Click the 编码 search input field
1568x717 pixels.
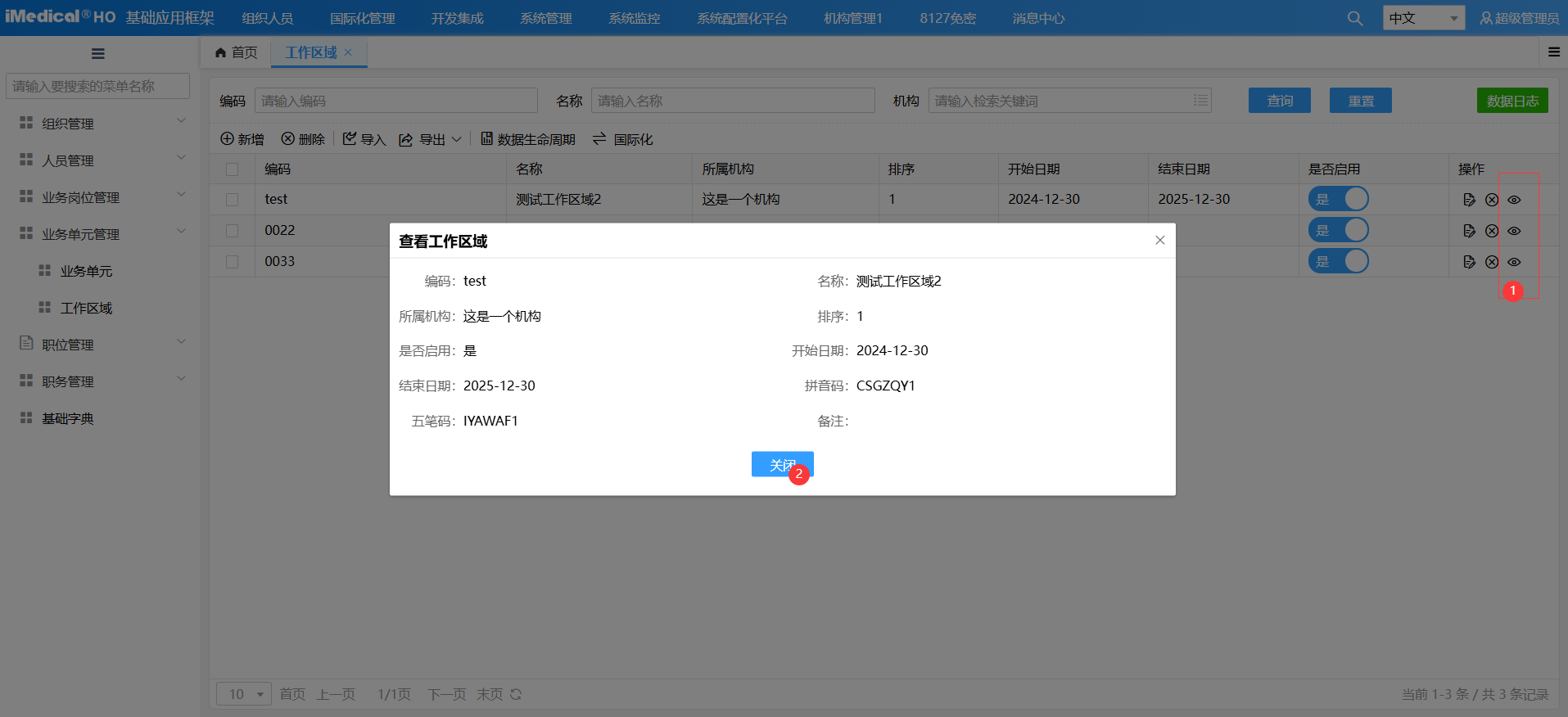point(395,101)
